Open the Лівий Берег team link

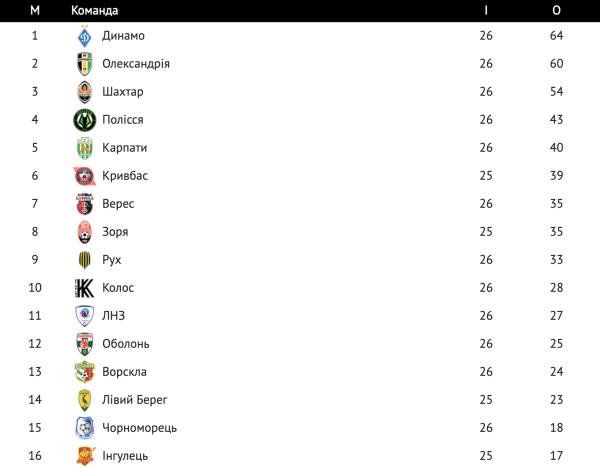tap(135, 400)
